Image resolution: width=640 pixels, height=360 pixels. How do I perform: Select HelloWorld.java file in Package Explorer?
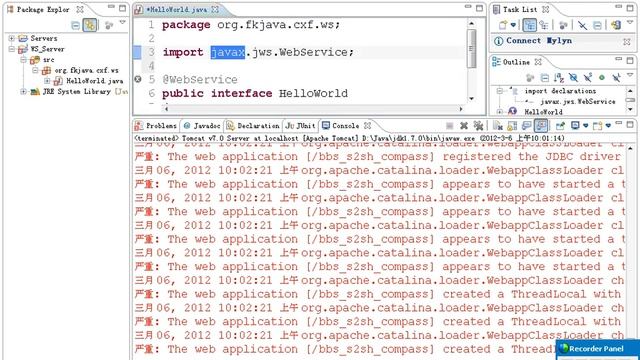point(95,81)
